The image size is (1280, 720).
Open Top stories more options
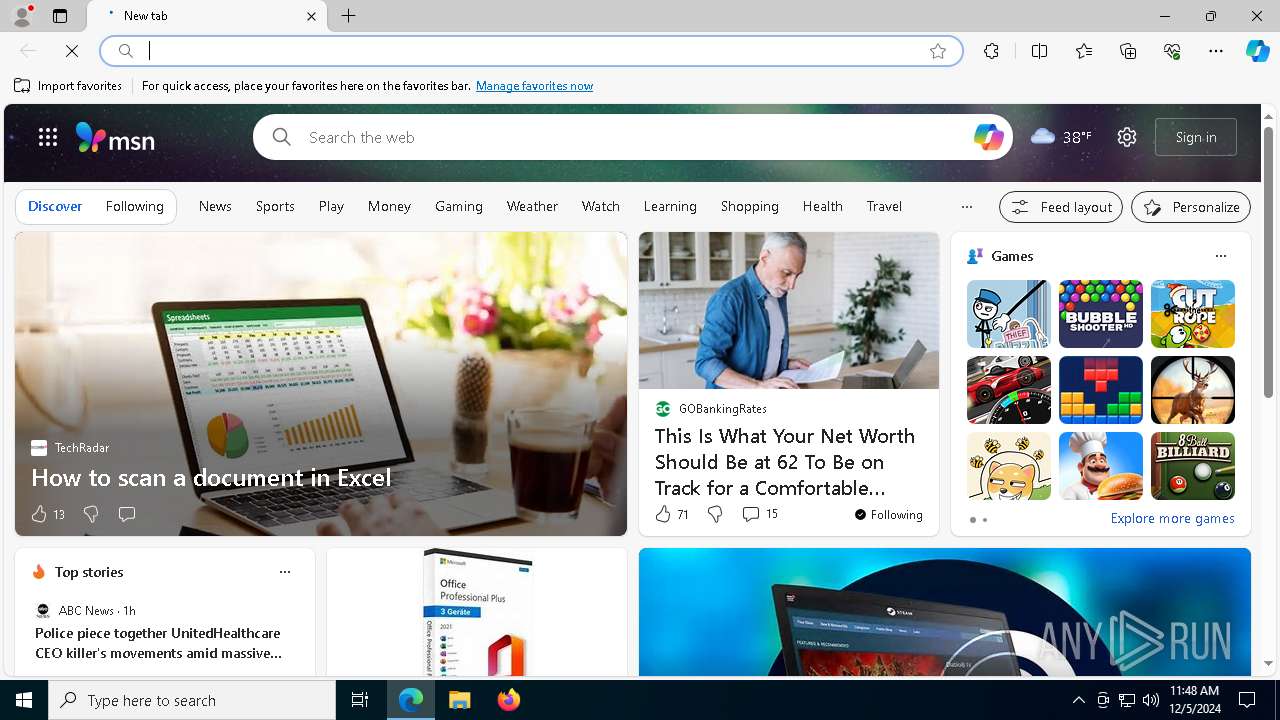pyautogui.click(x=285, y=572)
